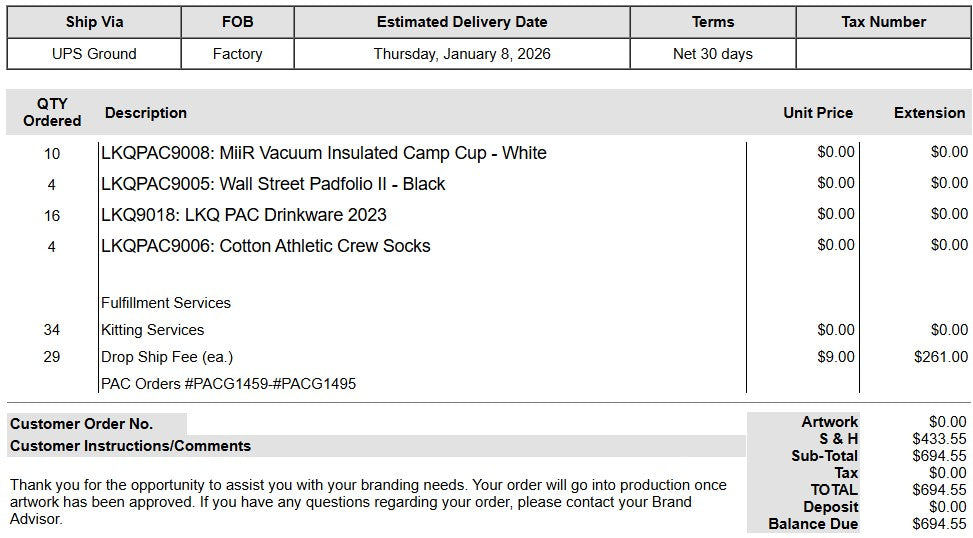Click the $9.00 drop ship unit price
The height and width of the screenshot is (538, 973).
click(835, 357)
